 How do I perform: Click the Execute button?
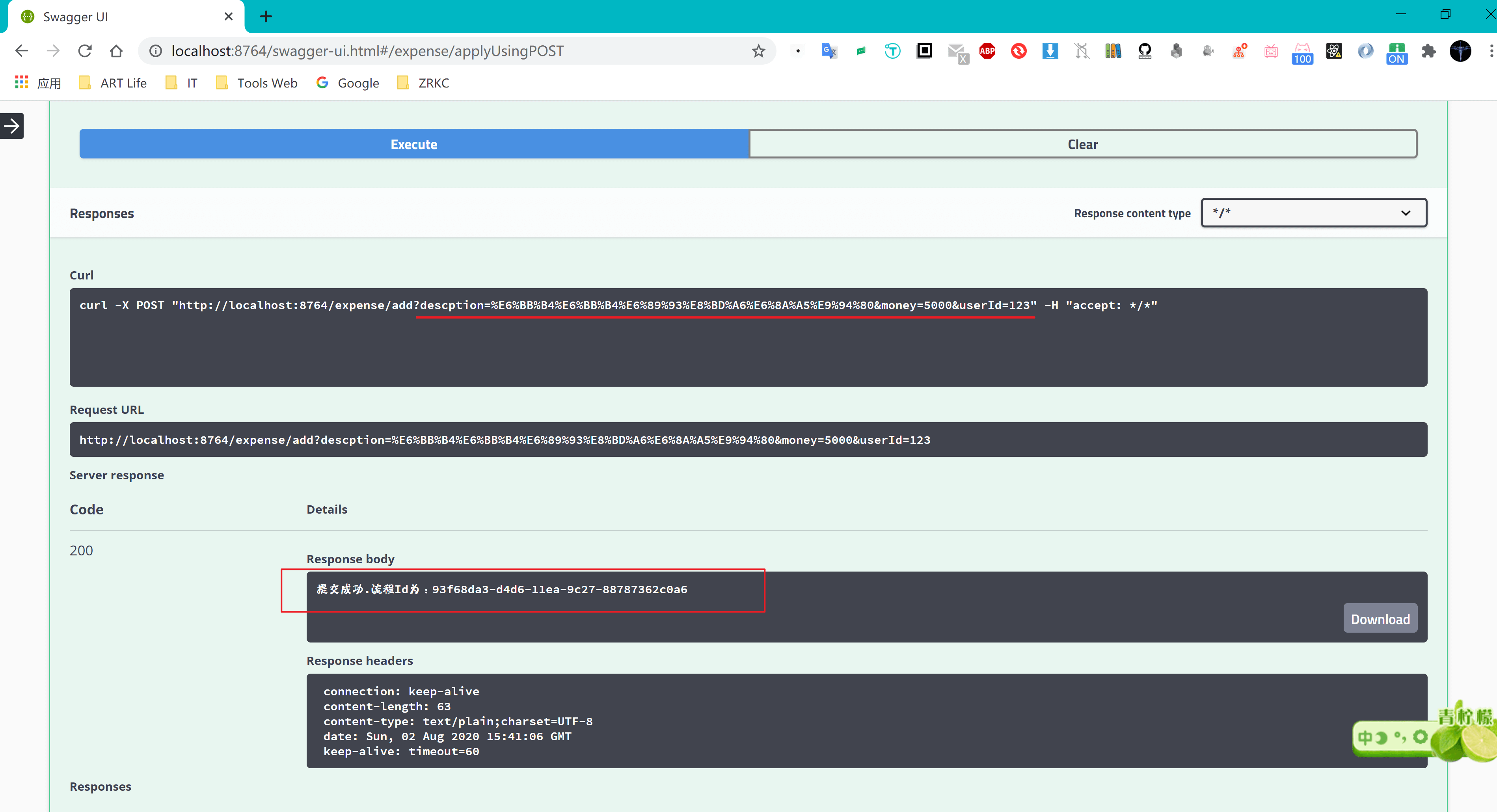(x=414, y=143)
